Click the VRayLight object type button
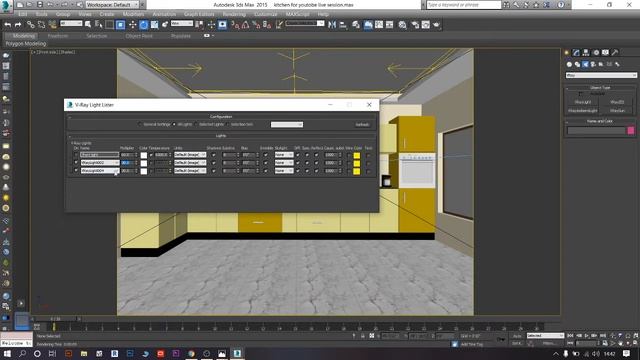The width and height of the screenshot is (640, 360). tap(582, 102)
